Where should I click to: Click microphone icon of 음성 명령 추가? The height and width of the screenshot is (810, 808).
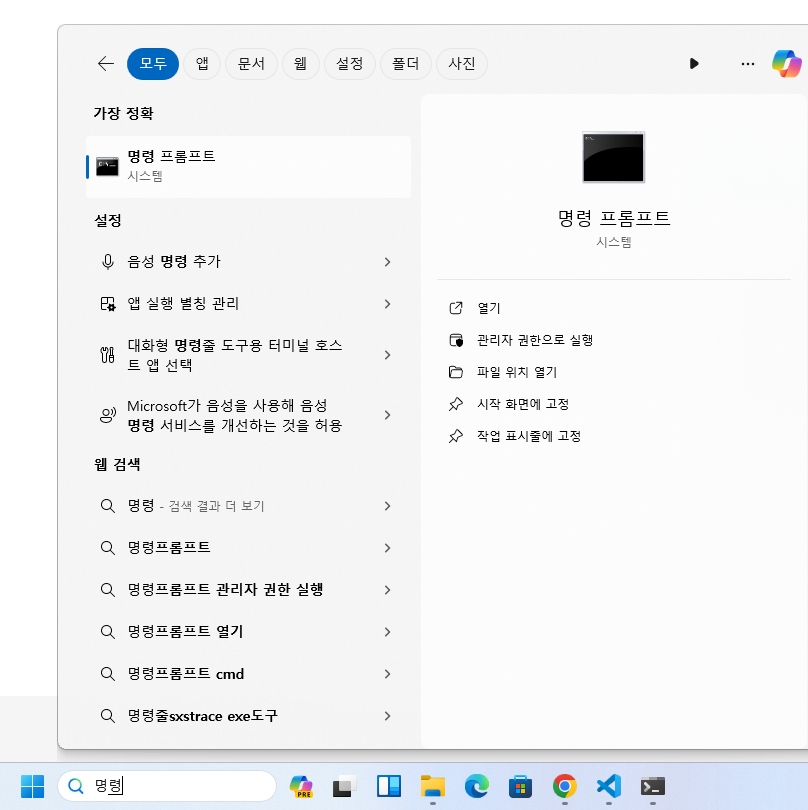[x=107, y=262]
